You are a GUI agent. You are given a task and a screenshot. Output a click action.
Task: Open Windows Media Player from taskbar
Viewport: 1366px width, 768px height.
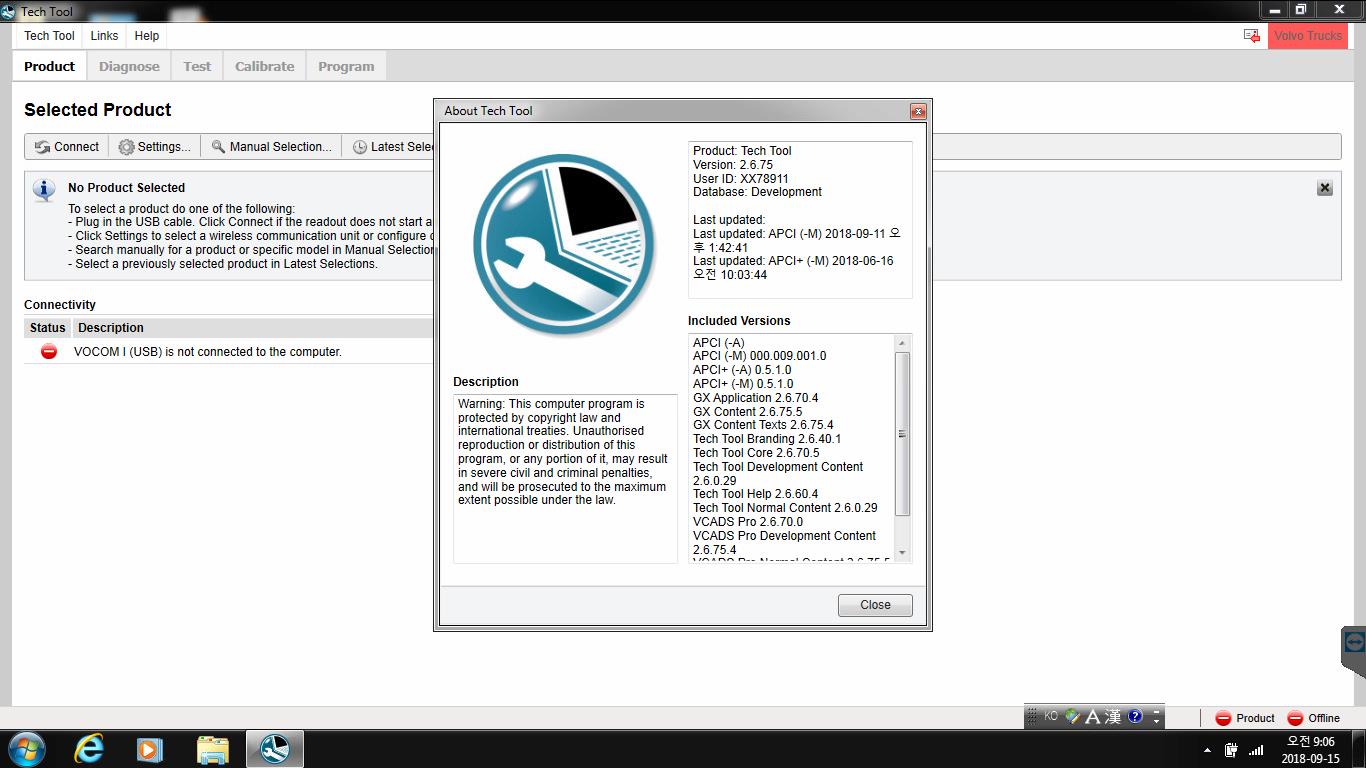(150, 748)
